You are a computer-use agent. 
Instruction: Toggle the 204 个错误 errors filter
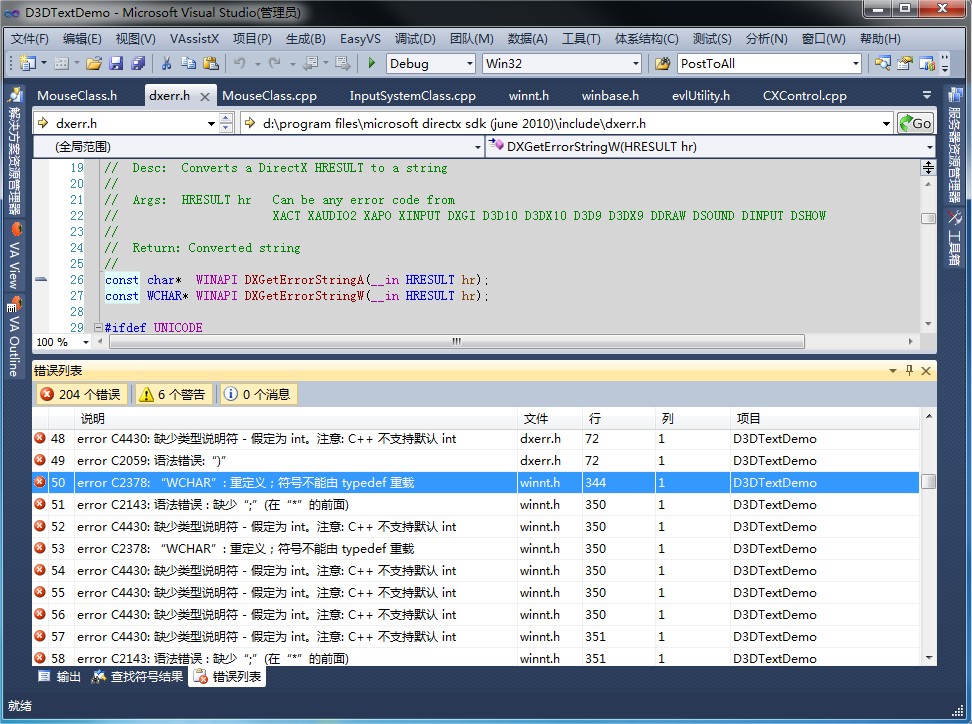point(81,394)
